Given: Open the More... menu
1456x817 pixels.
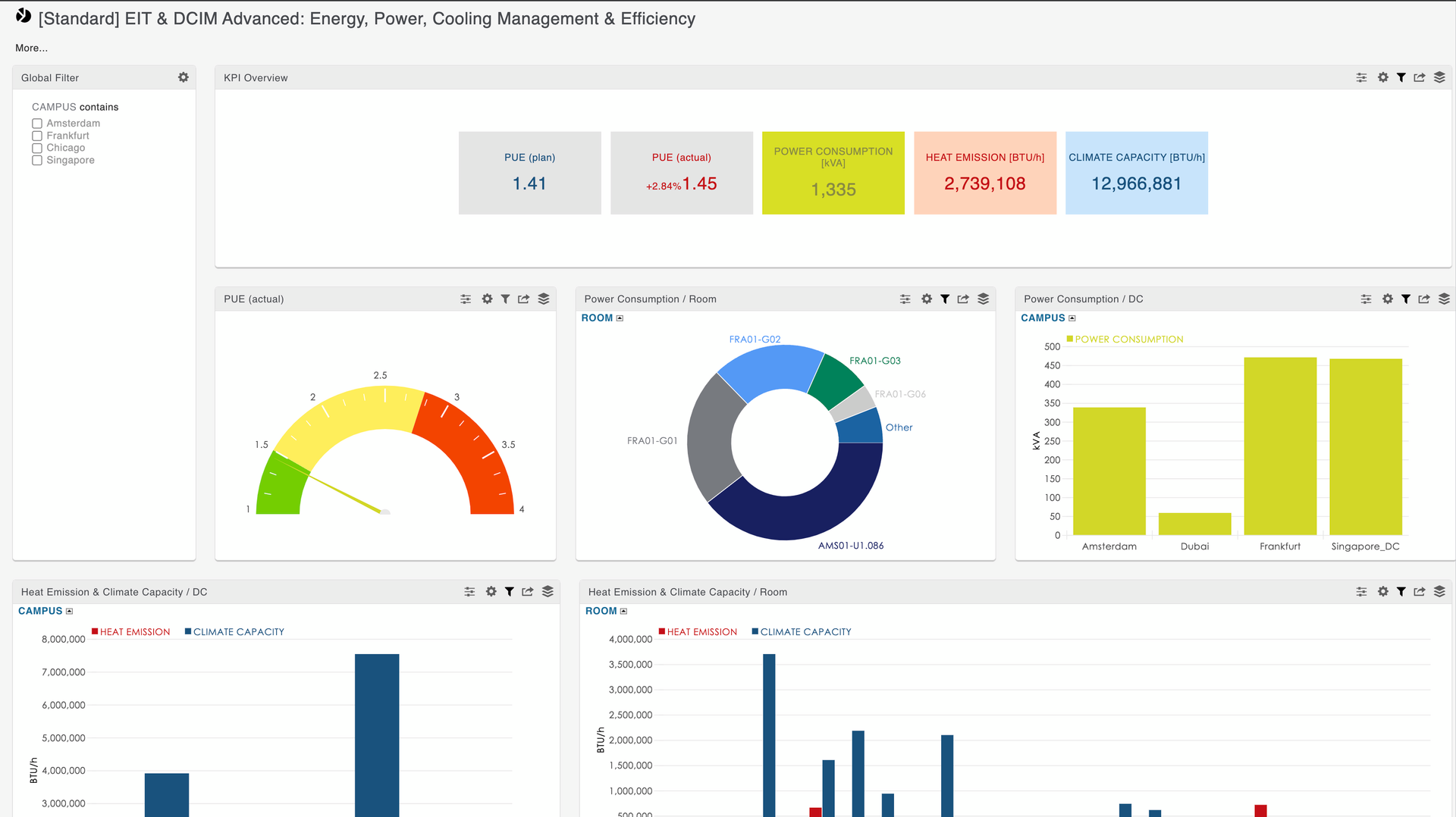Looking at the screenshot, I should (31, 48).
